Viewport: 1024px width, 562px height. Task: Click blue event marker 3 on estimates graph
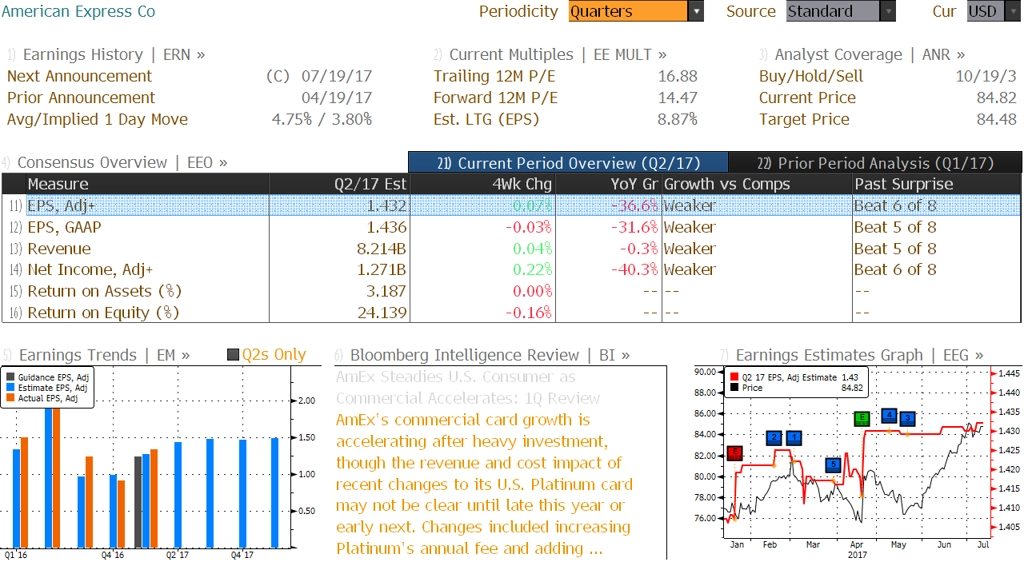[907, 418]
